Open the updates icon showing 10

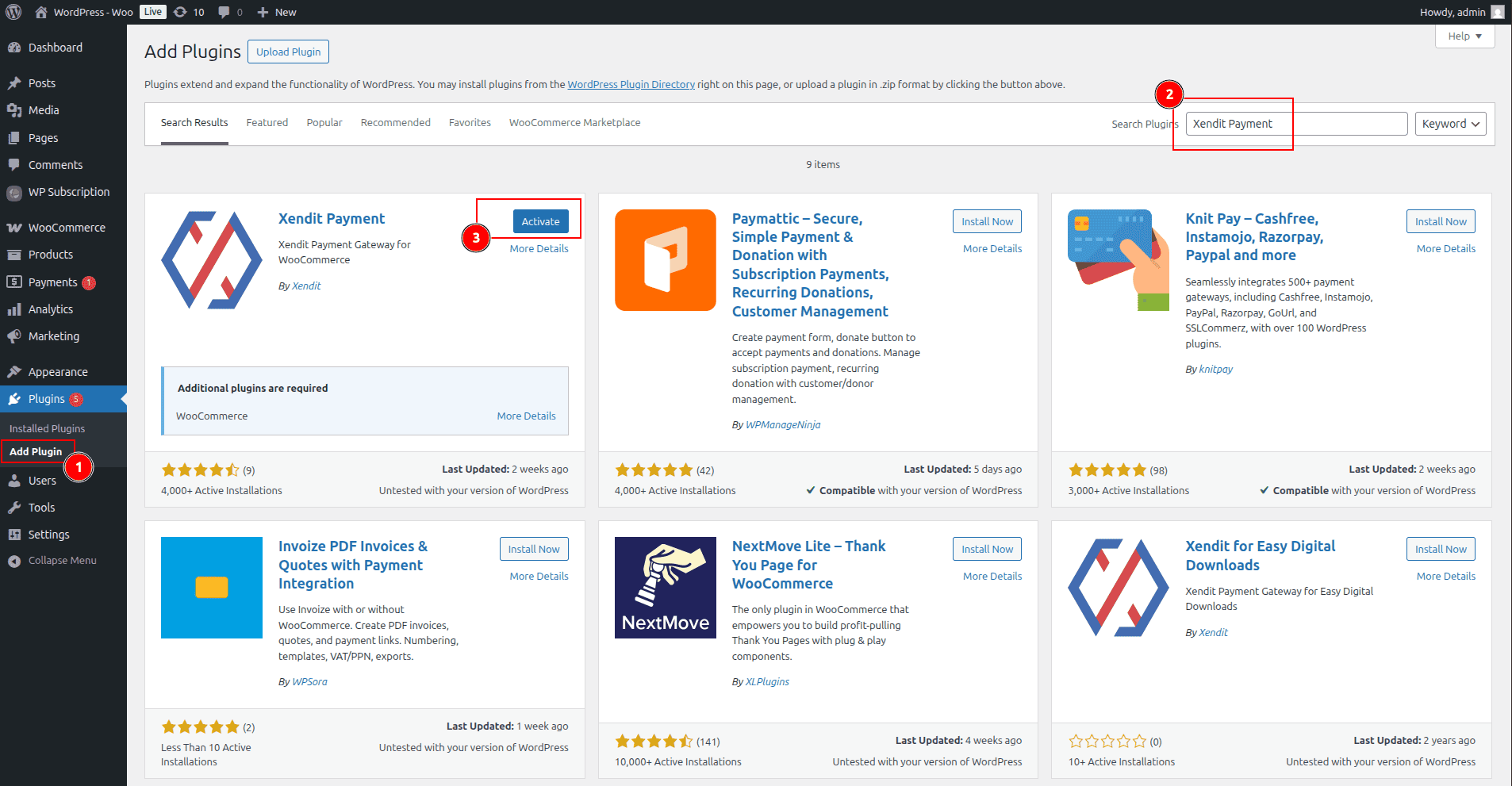(189, 12)
